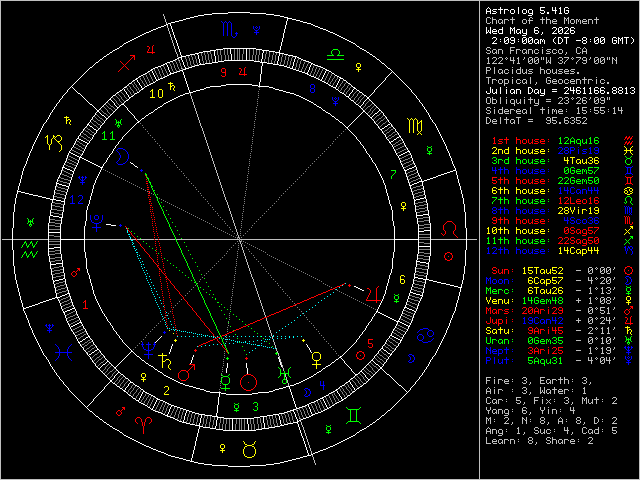The height and width of the screenshot is (480, 640).
Task: Click the 'Fire: 3, Earth: 3,' line
Action: 539,381
